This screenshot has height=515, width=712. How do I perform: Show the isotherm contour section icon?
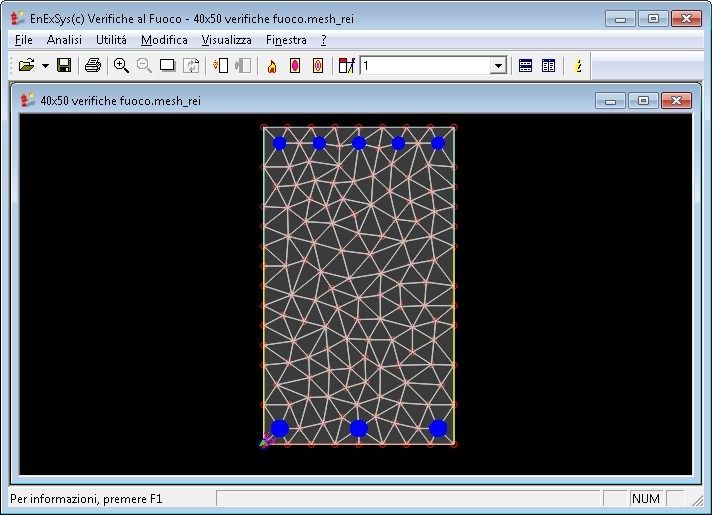318,66
